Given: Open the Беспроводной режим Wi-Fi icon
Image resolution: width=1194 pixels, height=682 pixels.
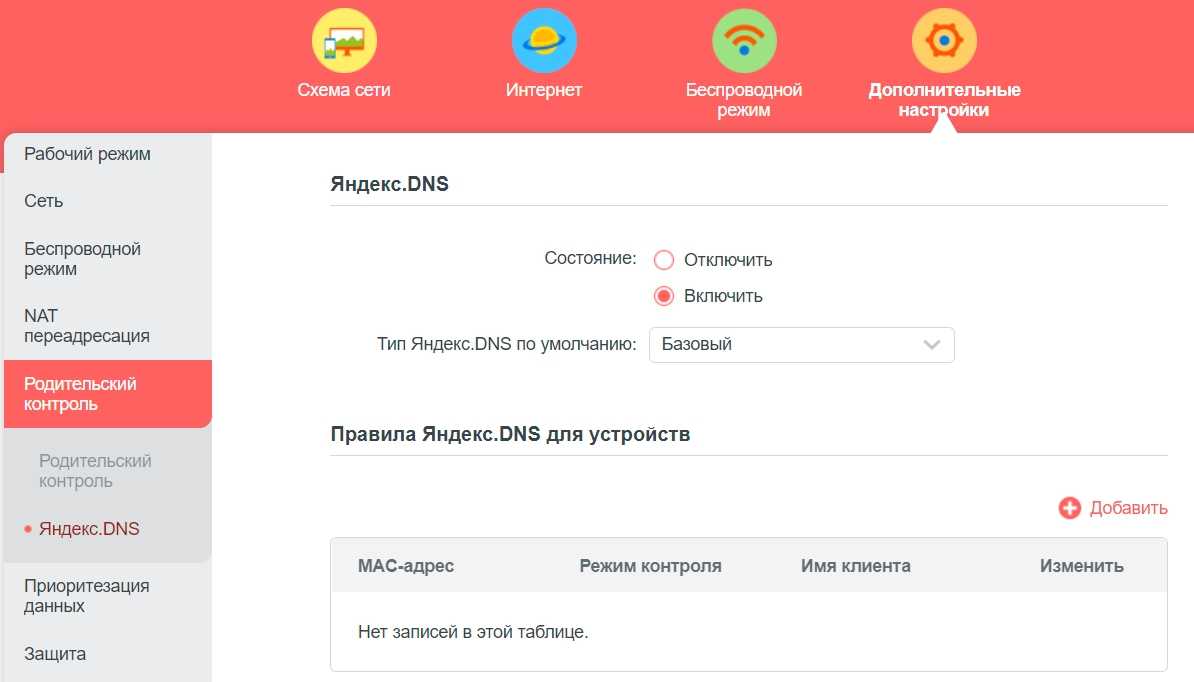Looking at the screenshot, I should tap(744, 40).
